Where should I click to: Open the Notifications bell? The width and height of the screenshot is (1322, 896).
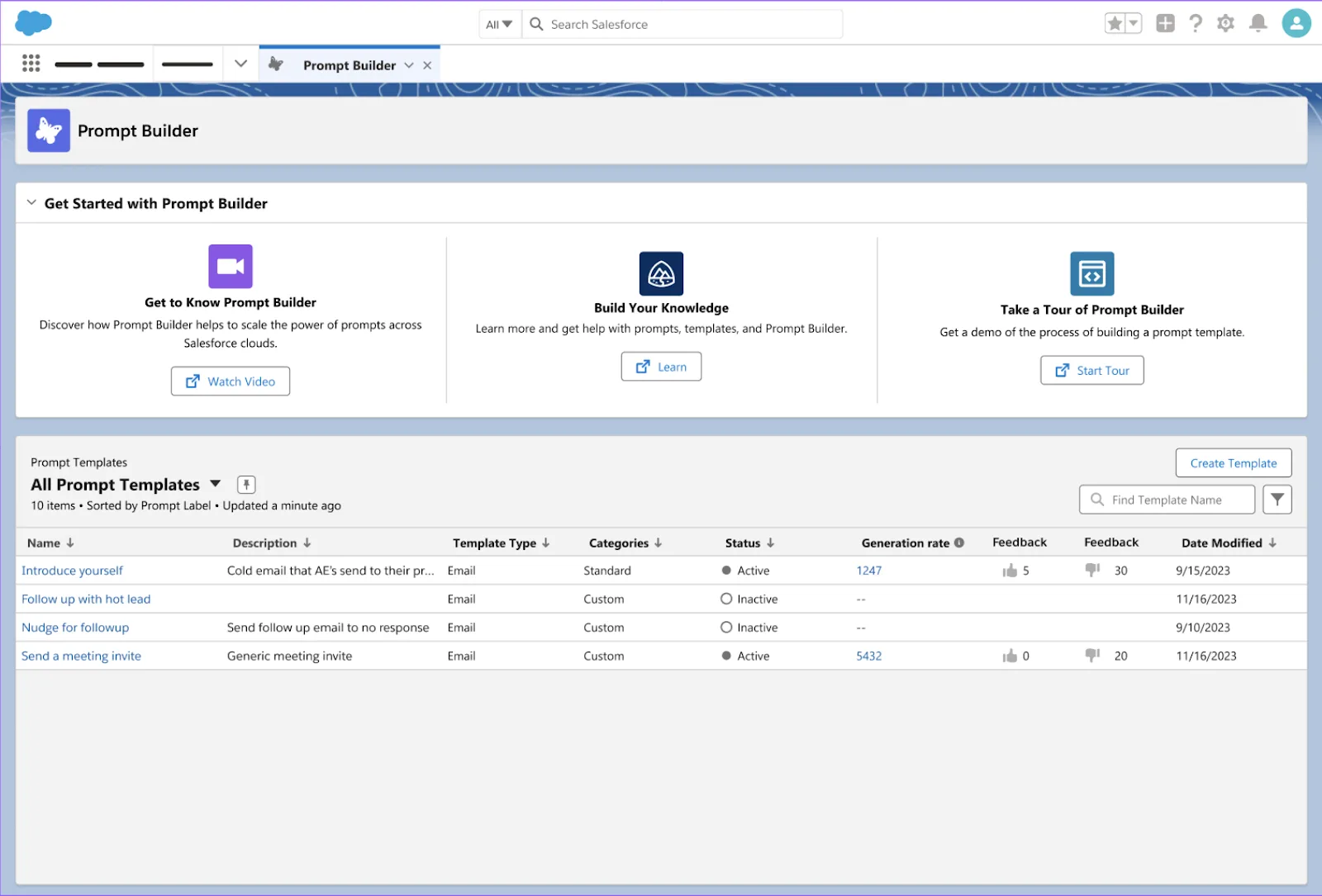1258,23
